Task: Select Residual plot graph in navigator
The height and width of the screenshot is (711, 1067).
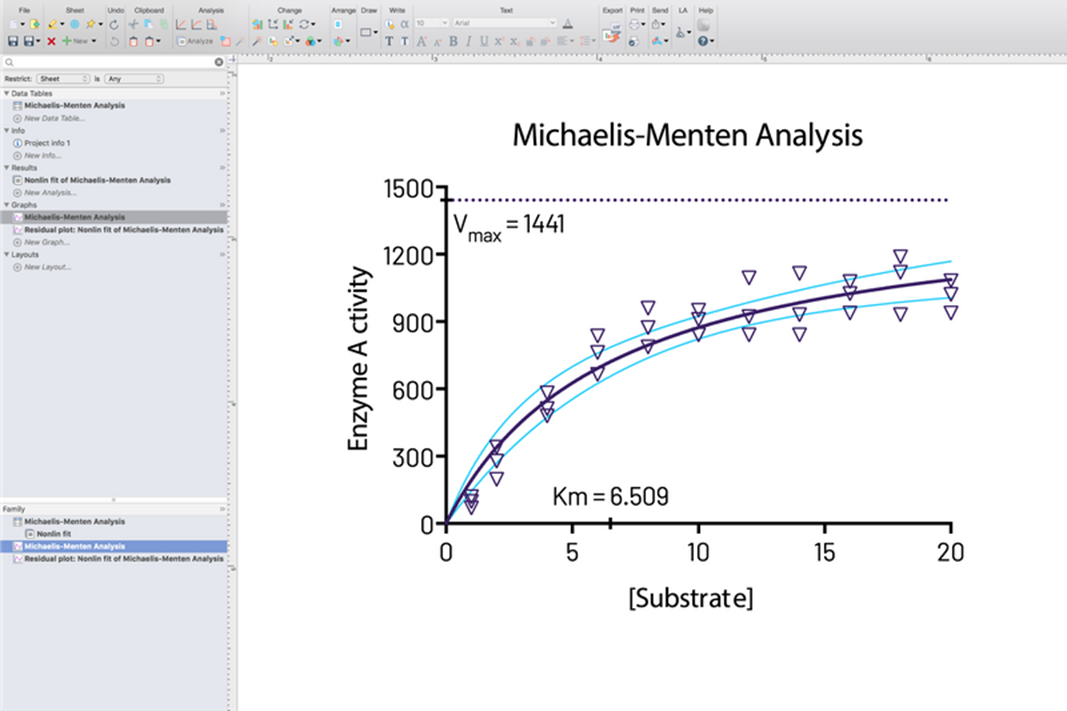Action: coord(123,230)
